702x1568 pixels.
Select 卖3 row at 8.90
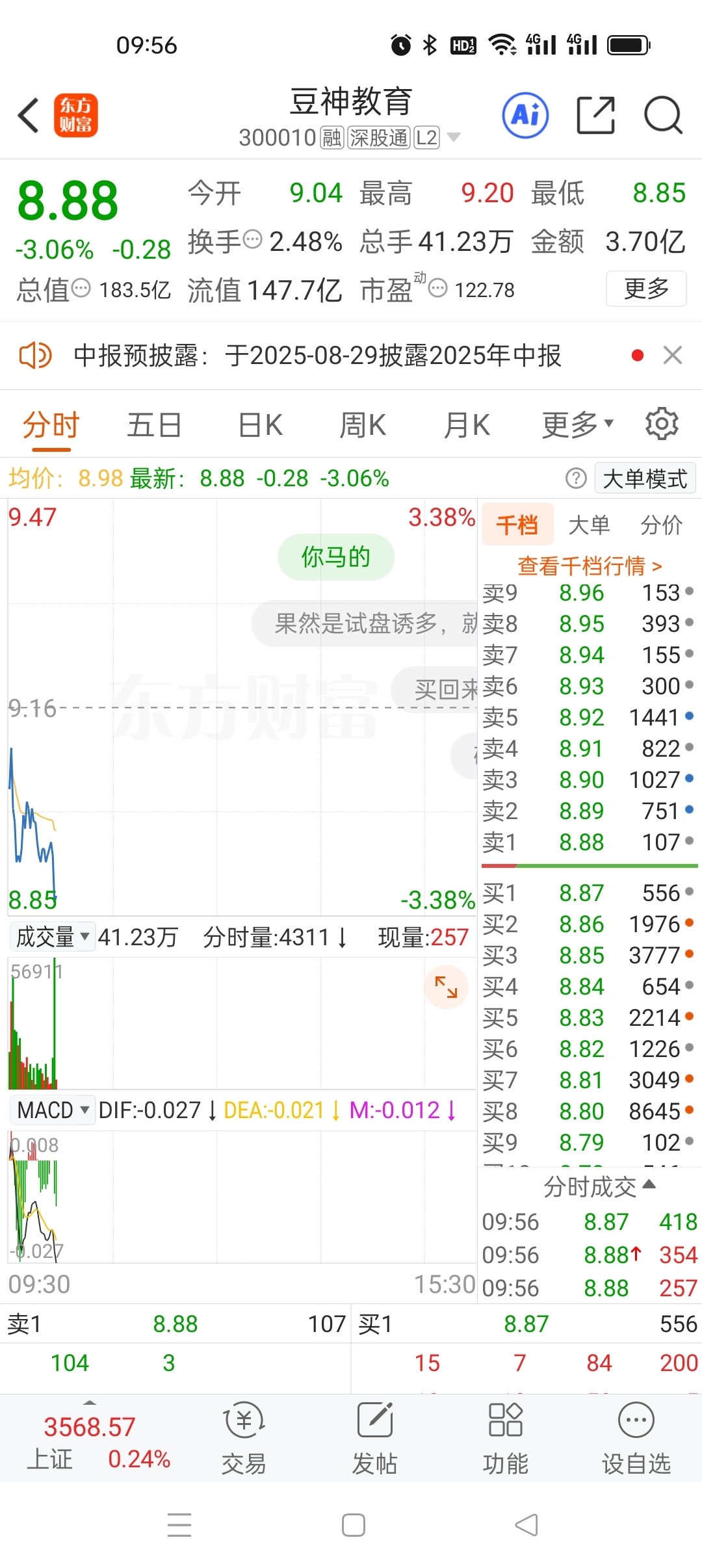pyautogui.click(x=589, y=779)
